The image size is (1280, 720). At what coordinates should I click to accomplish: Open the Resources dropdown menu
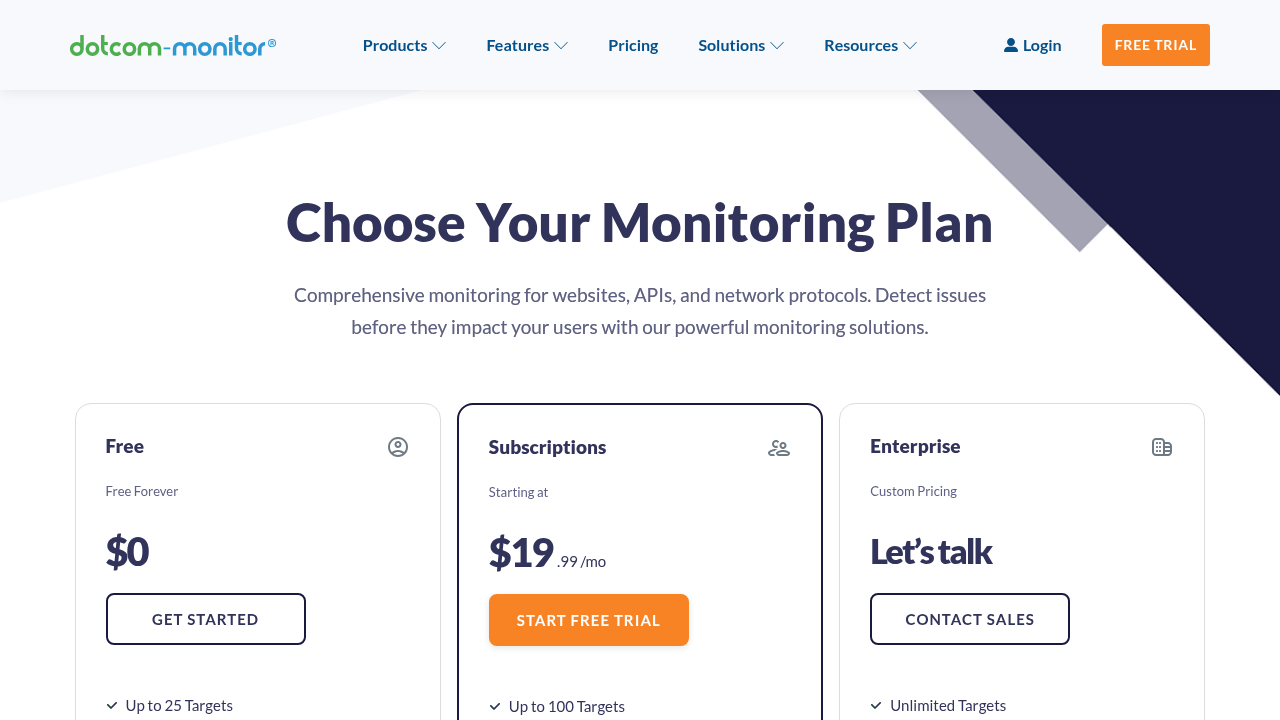point(870,45)
